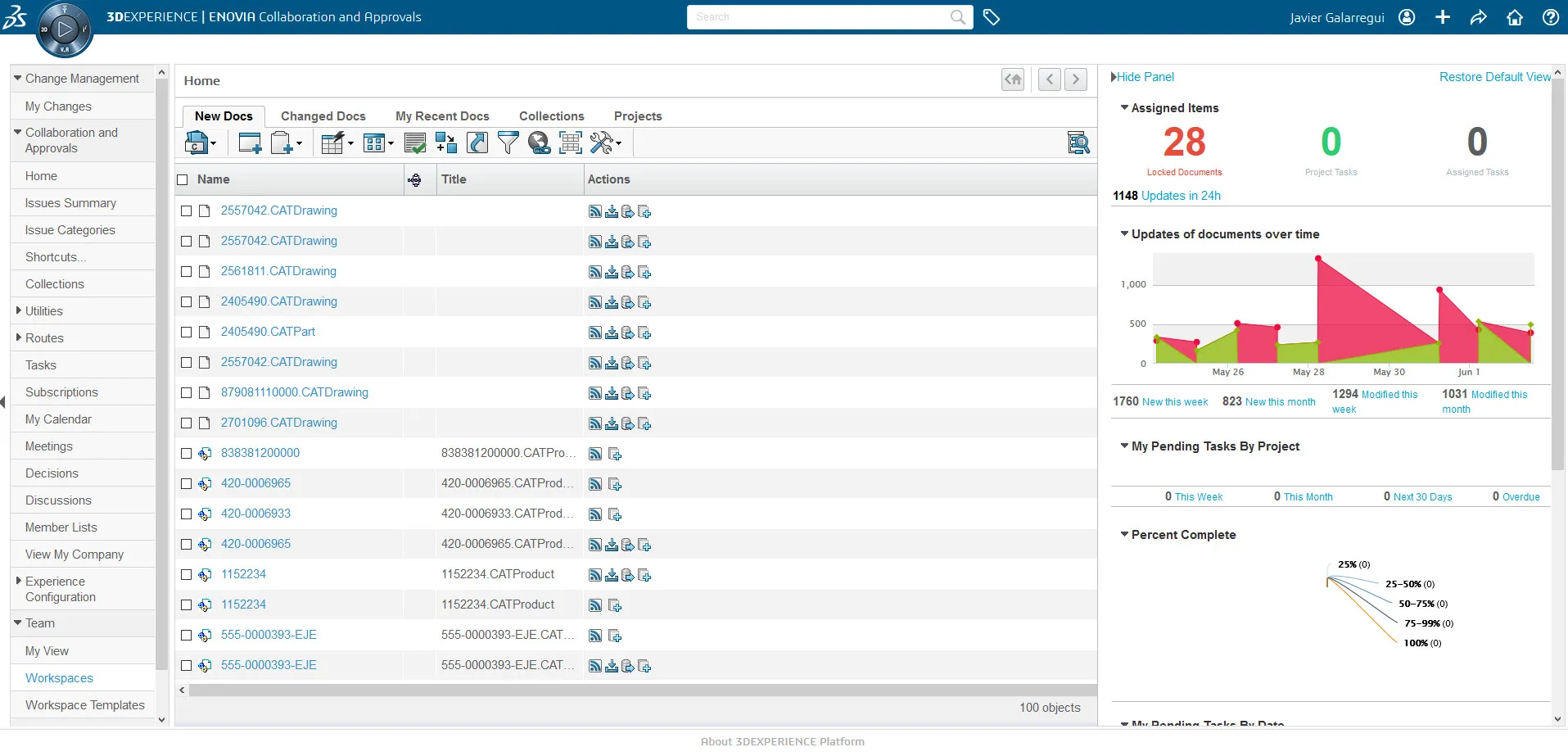Switch to the Changed Docs tab
The image size is (1568, 756).
pos(323,116)
